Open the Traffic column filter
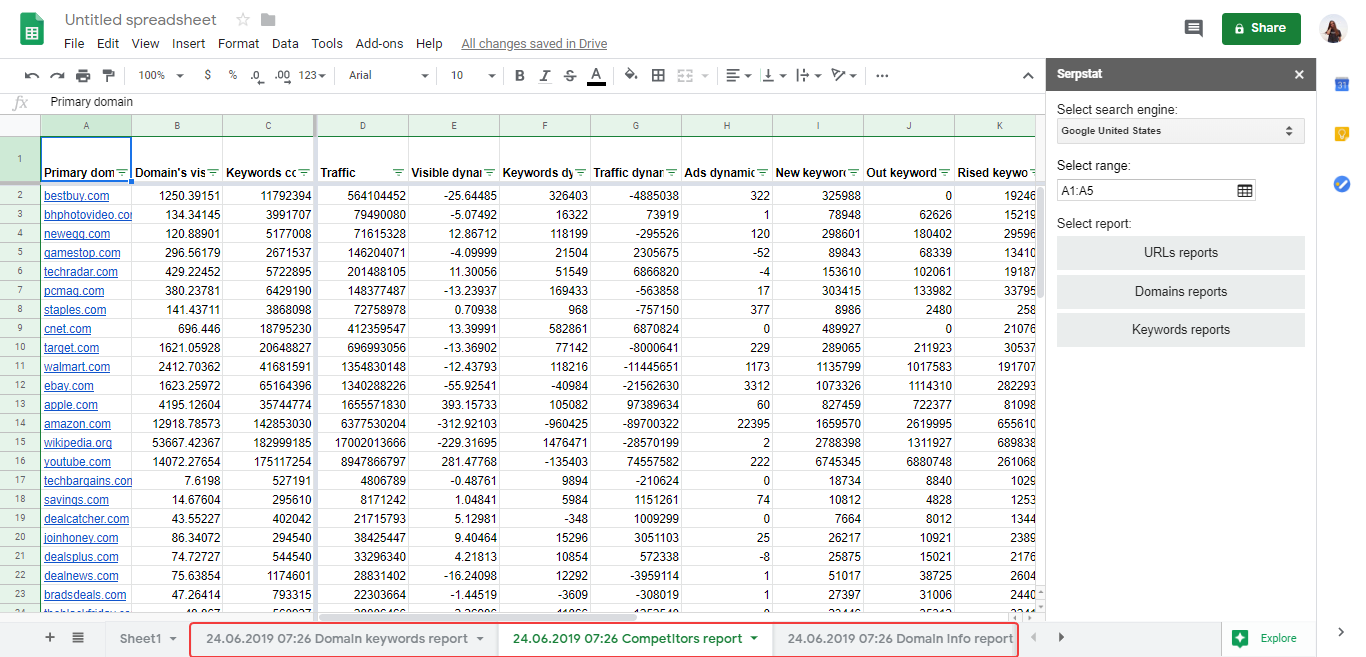This screenshot has height=657, width=1366. 399,172
